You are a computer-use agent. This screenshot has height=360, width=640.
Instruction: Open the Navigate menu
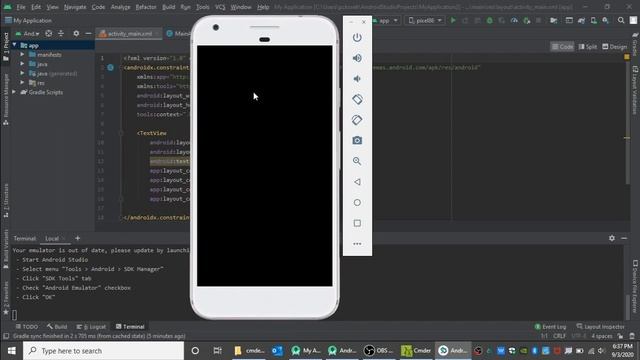pyautogui.click(x=75, y=7)
